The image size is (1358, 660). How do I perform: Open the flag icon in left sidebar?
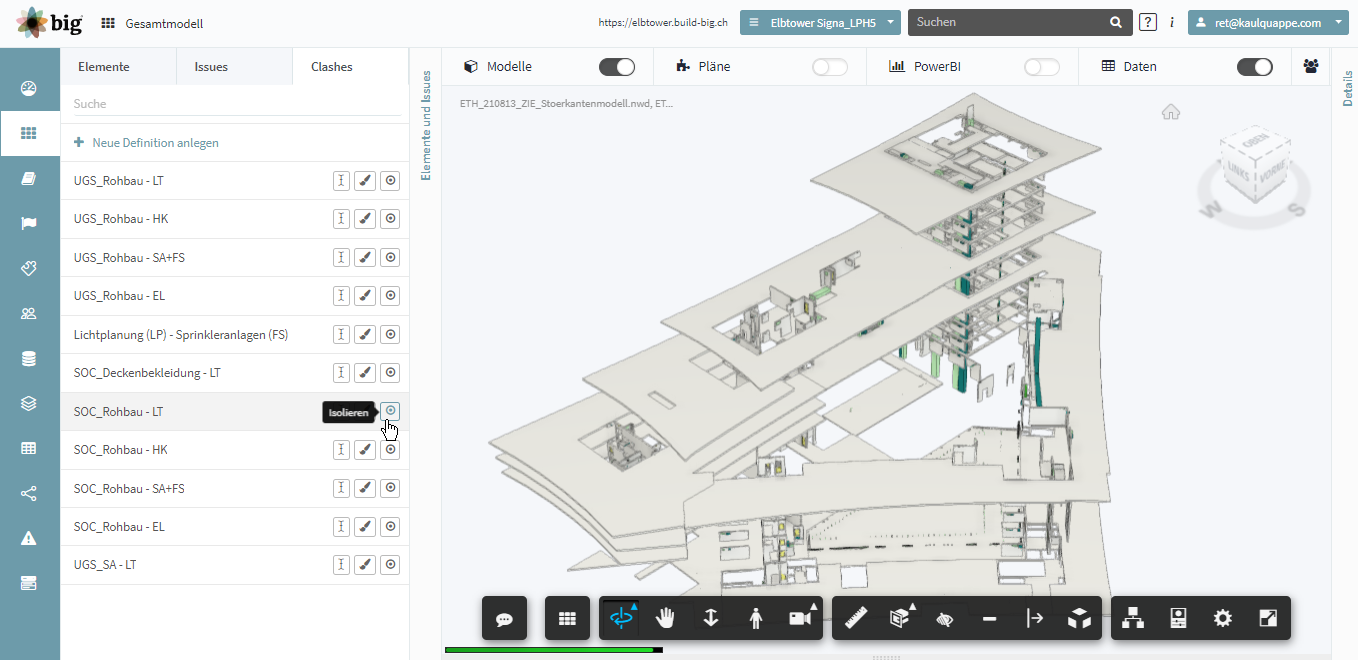click(x=29, y=223)
